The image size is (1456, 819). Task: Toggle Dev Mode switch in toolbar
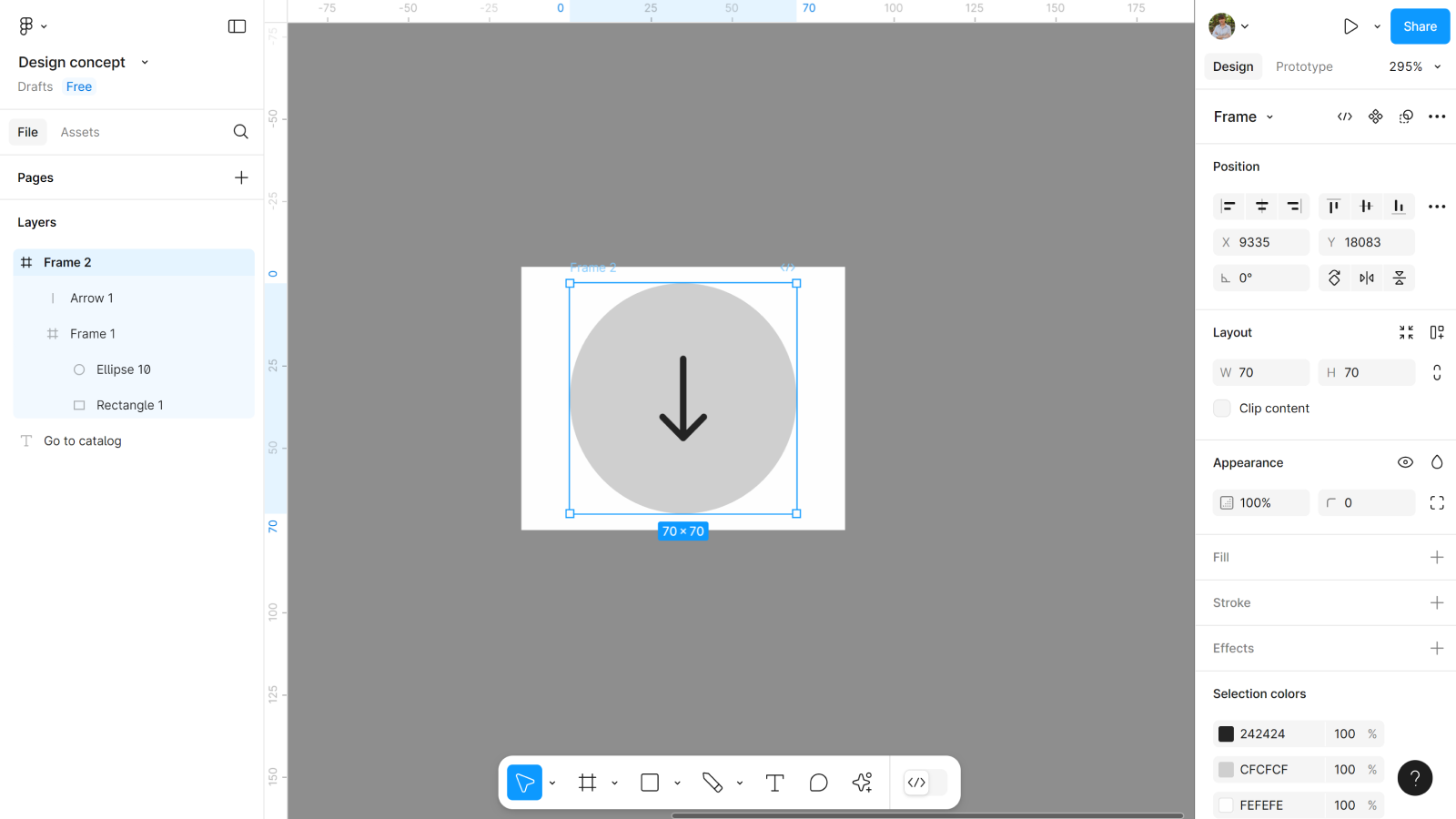(x=925, y=783)
